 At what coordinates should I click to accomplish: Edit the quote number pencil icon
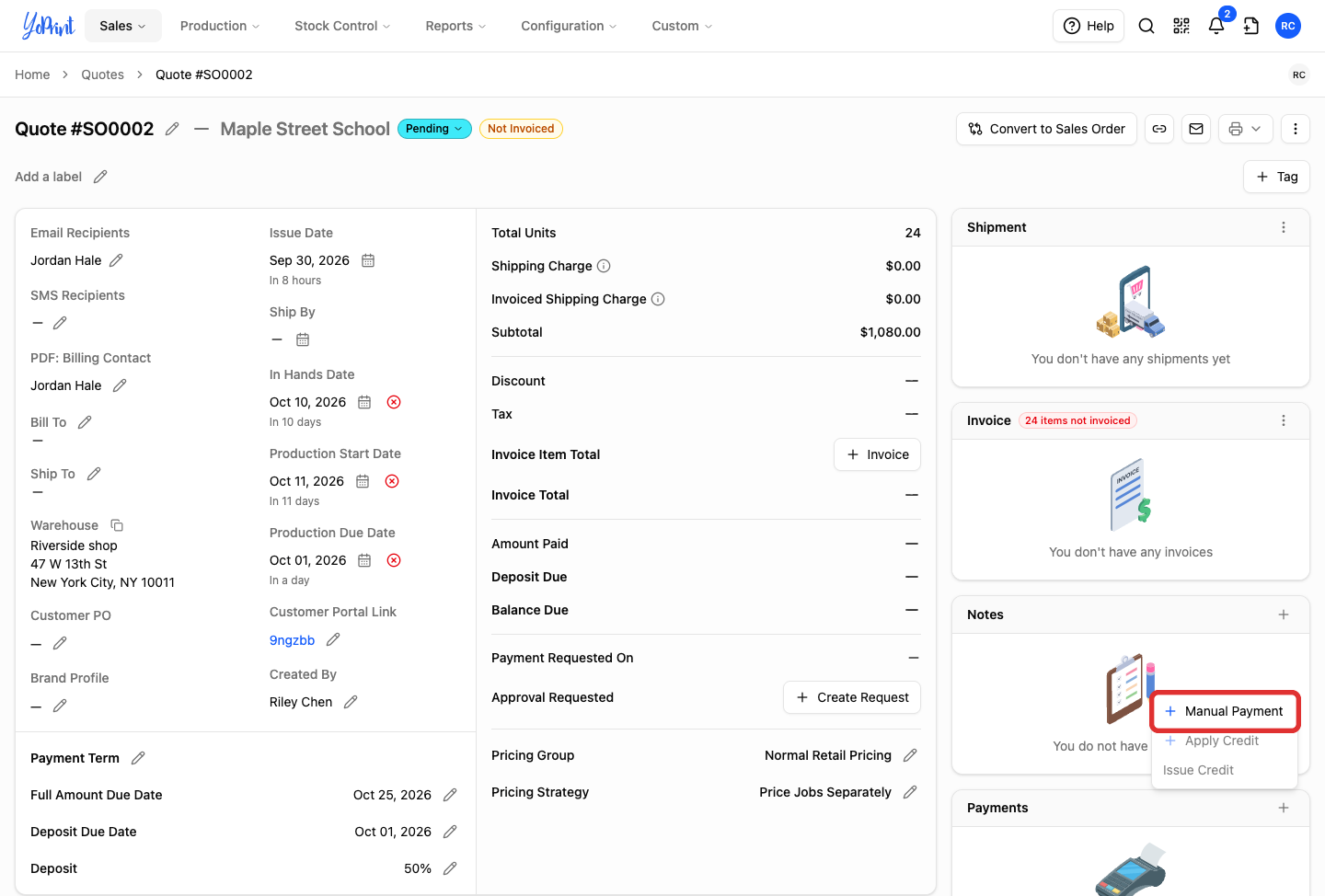pyautogui.click(x=172, y=129)
